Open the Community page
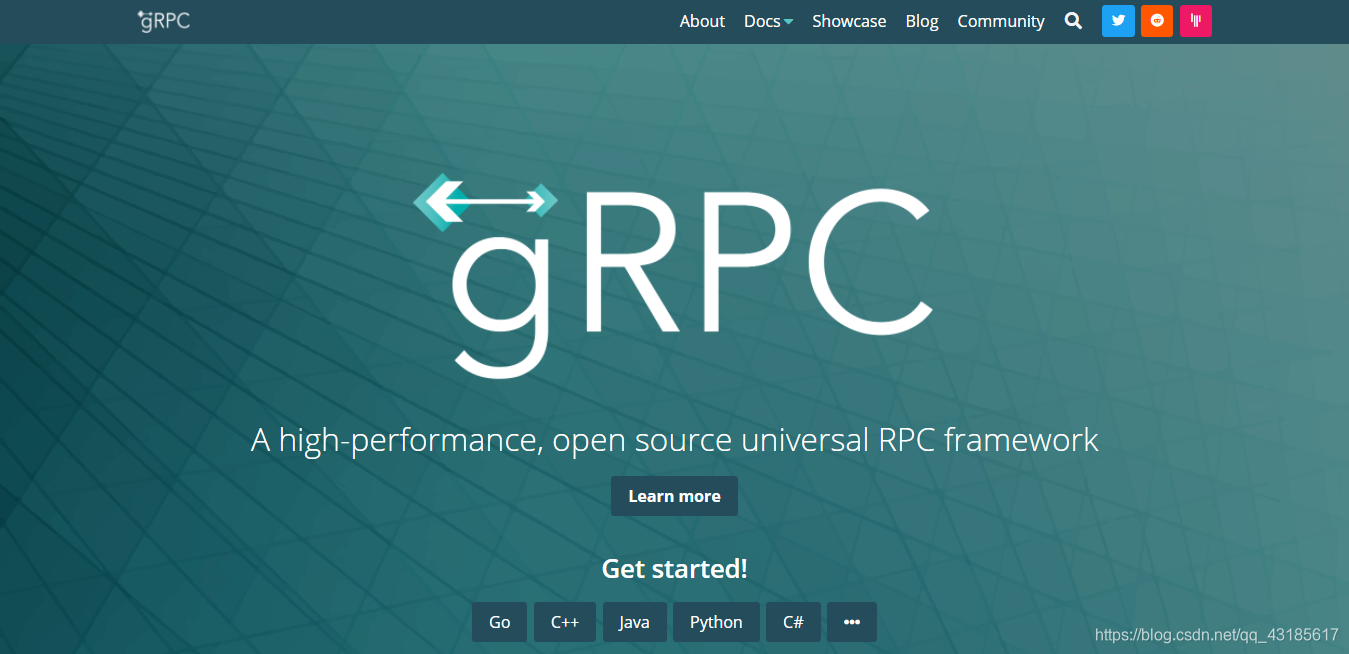1349x654 pixels. coord(1001,21)
